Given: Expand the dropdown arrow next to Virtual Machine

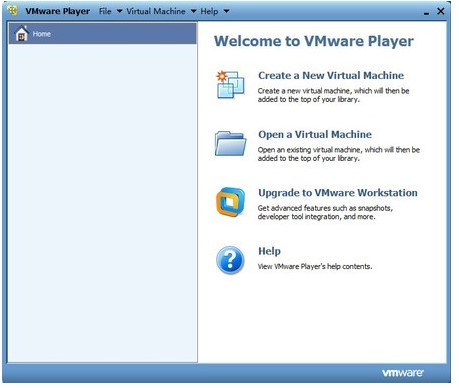Looking at the screenshot, I should point(193,11).
